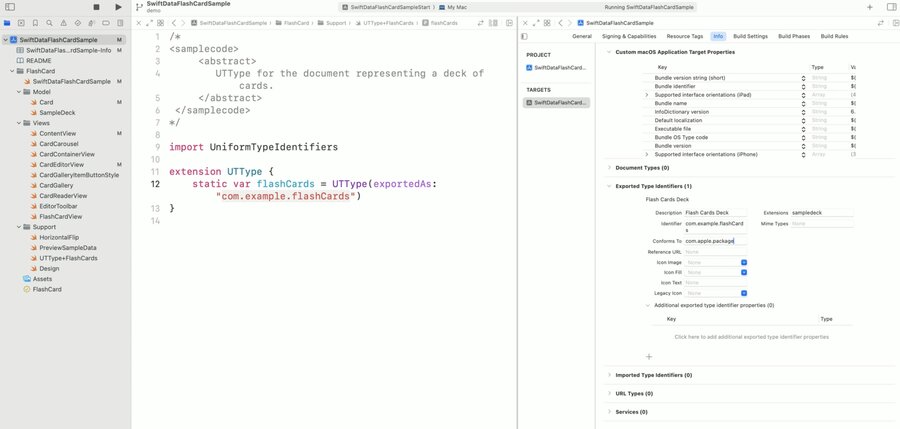Expand the URL Types section
This screenshot has height=429, width=900.
click(609, 393)
